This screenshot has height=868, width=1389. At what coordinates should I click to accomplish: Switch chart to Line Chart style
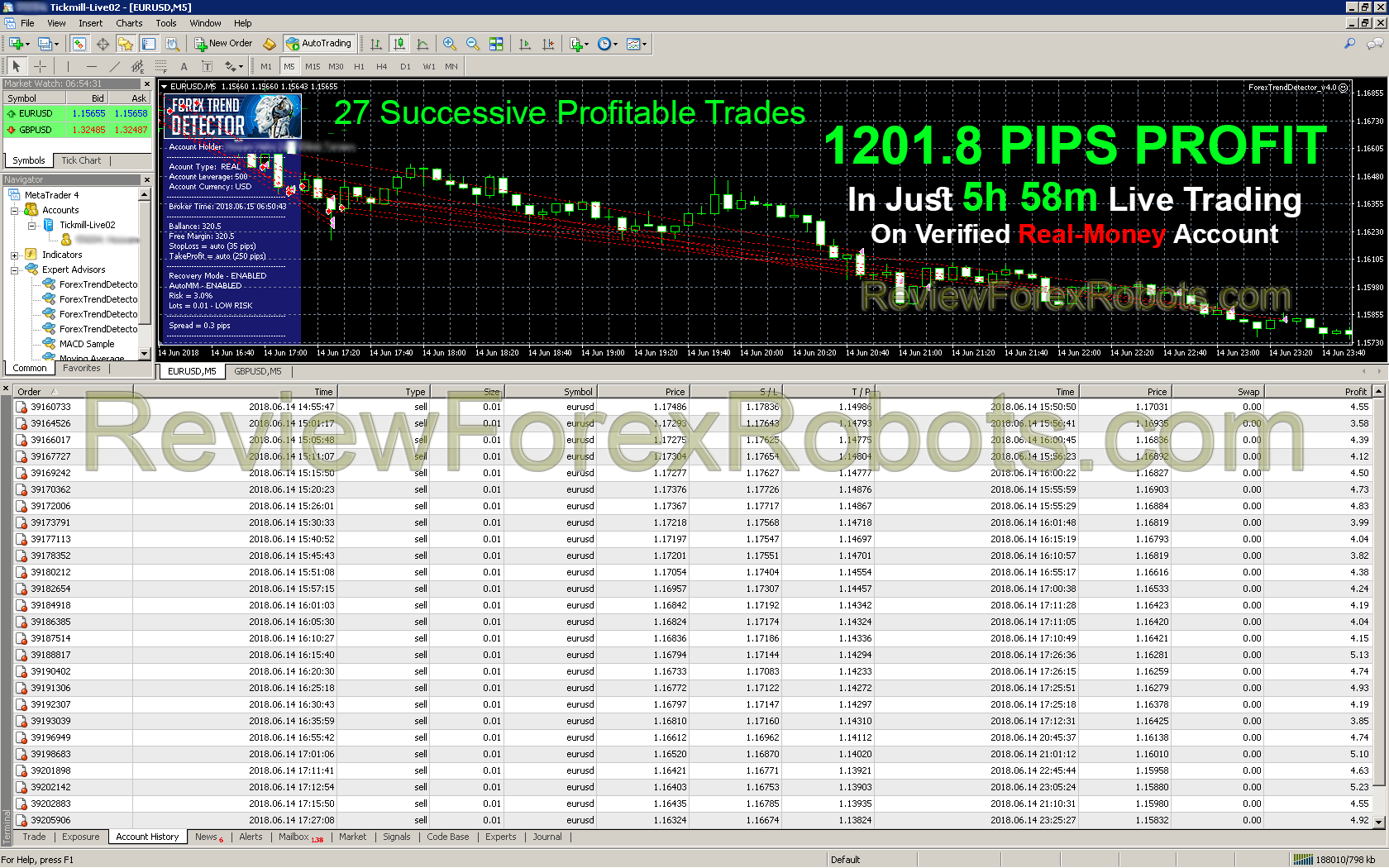tap(422, 44)
